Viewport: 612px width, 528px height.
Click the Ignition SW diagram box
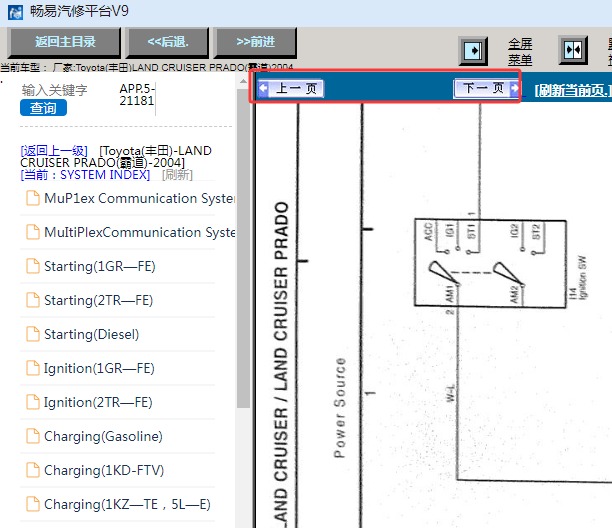pos(490,263)
